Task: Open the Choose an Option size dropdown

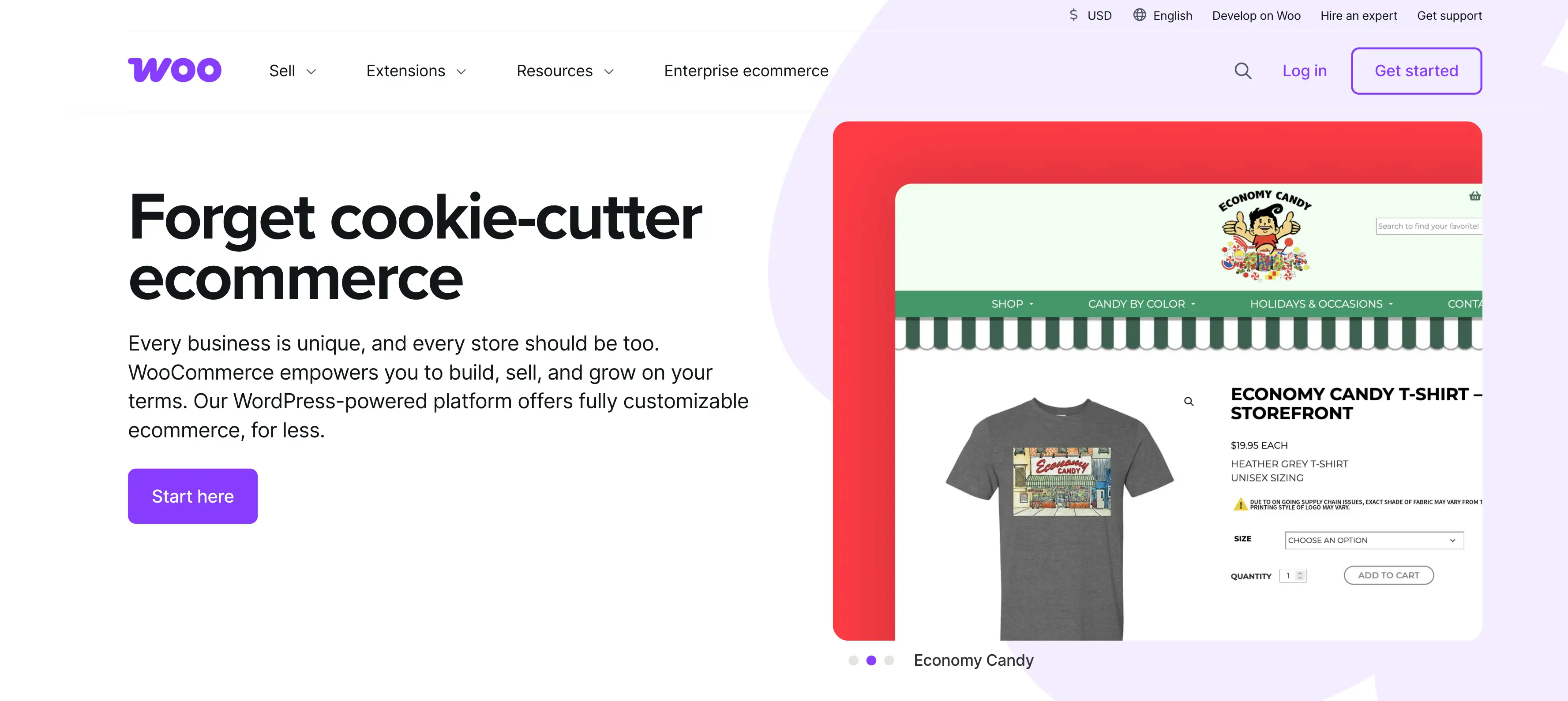Action: coord(1374,541)
